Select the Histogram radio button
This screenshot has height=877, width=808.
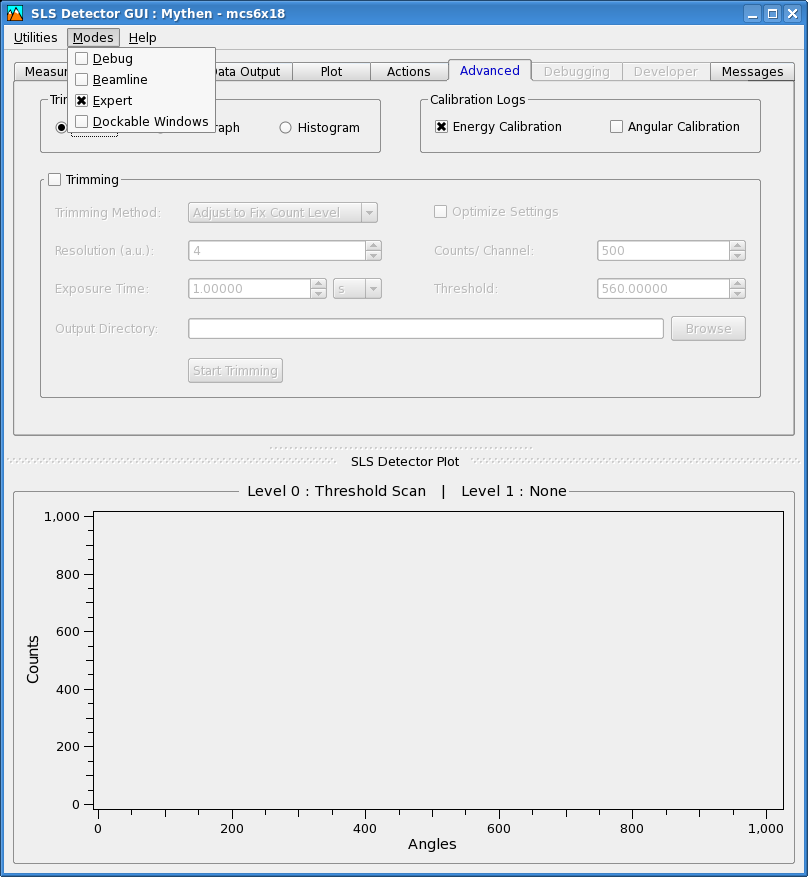pos(286,128)
